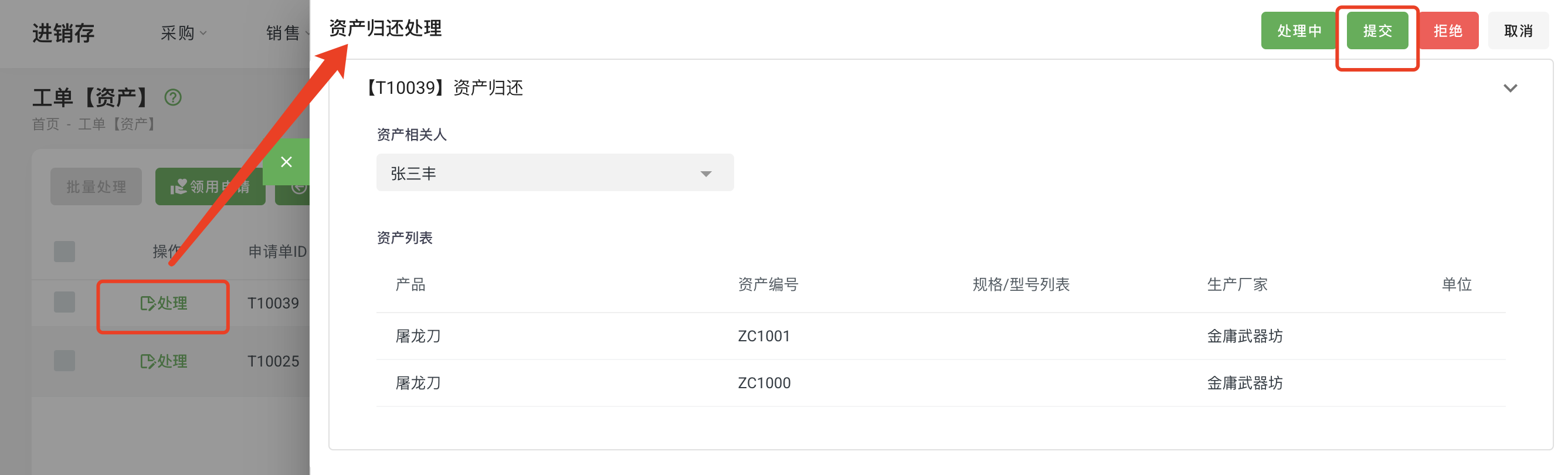1568x475 pixels.
Task: Click the red 拒绝 button
Action: click(x=1447, y=30)
